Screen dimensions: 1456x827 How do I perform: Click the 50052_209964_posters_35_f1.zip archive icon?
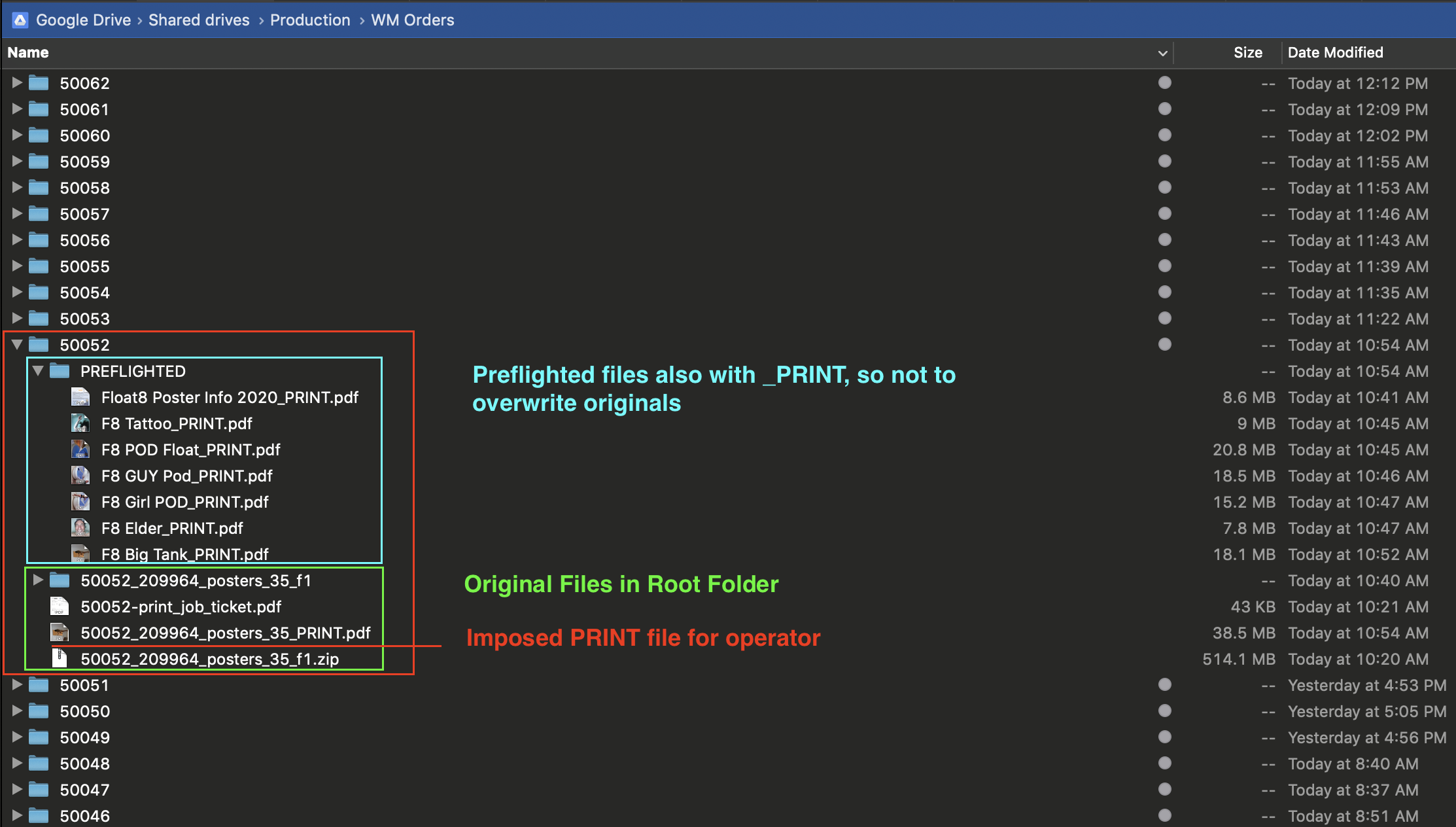point(60,658)
